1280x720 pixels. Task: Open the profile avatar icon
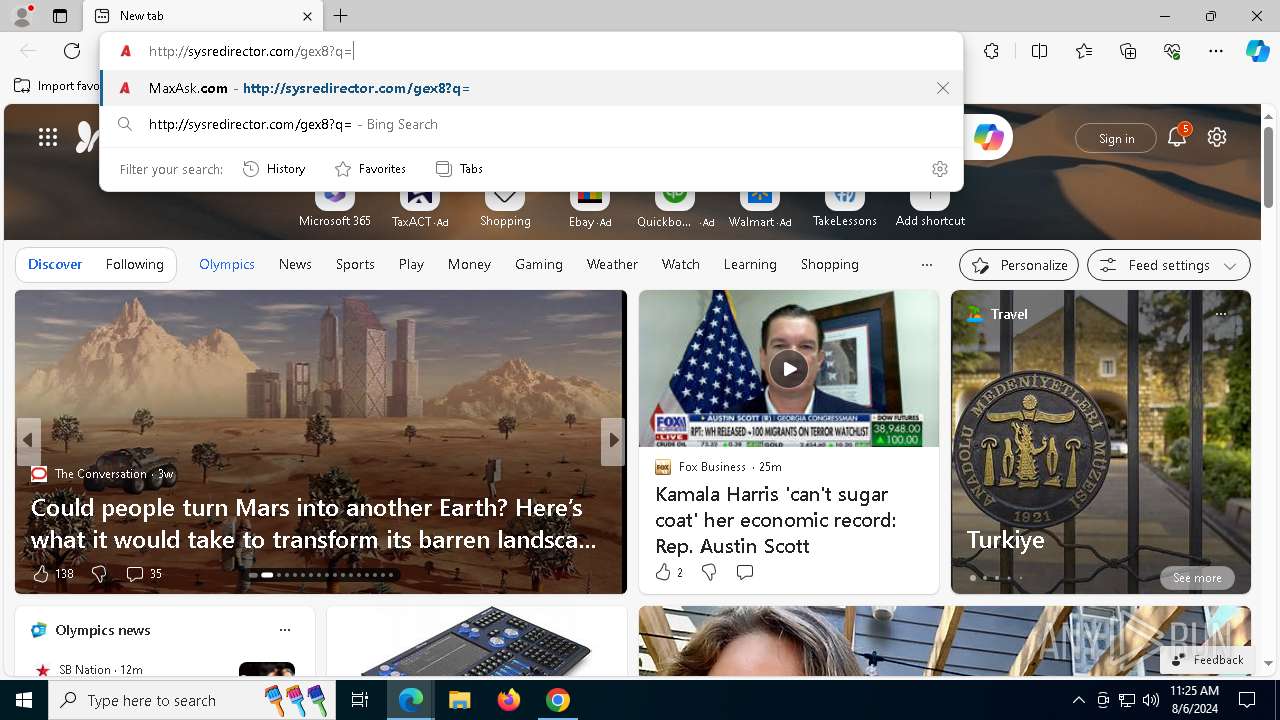click(x=21, y=16)
